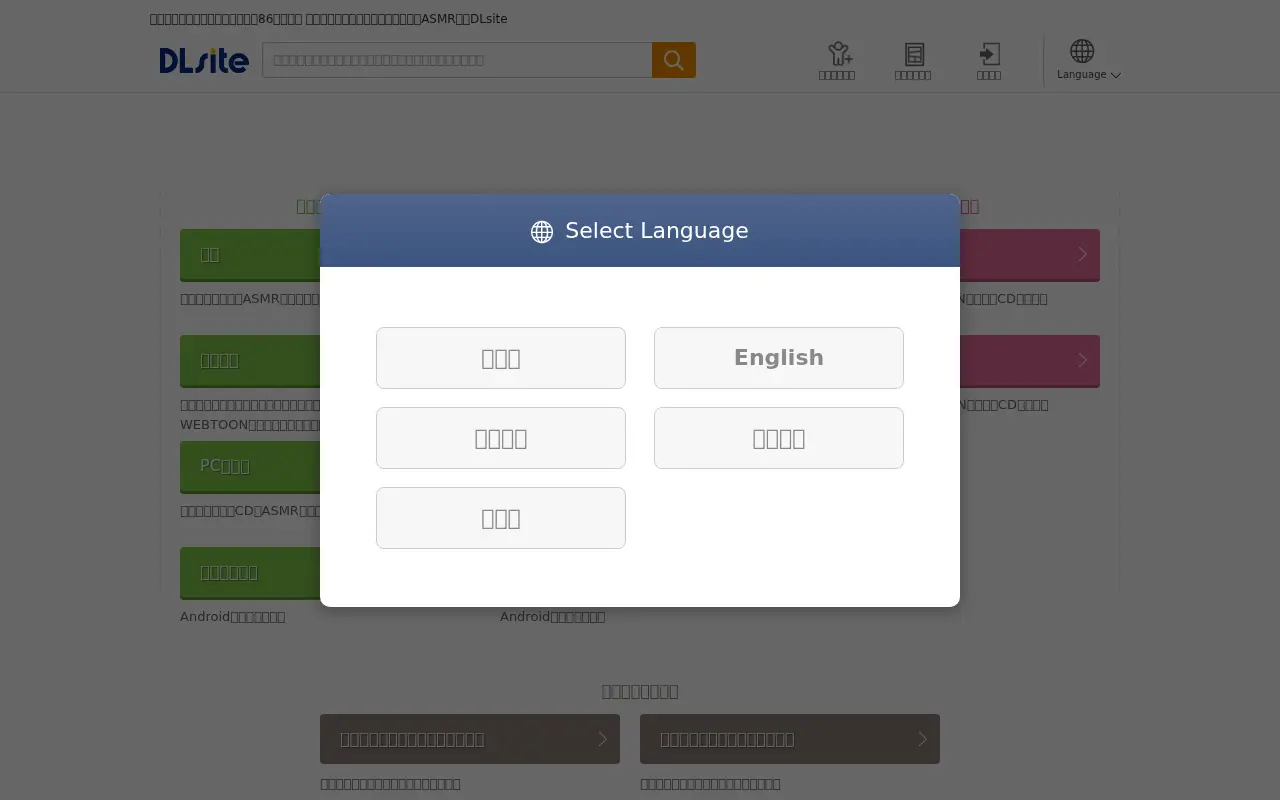Image resolution: width=1280 pixels, height=800 pixels.
Task: Click the login arrow-door icon
Action: point(989,61)
